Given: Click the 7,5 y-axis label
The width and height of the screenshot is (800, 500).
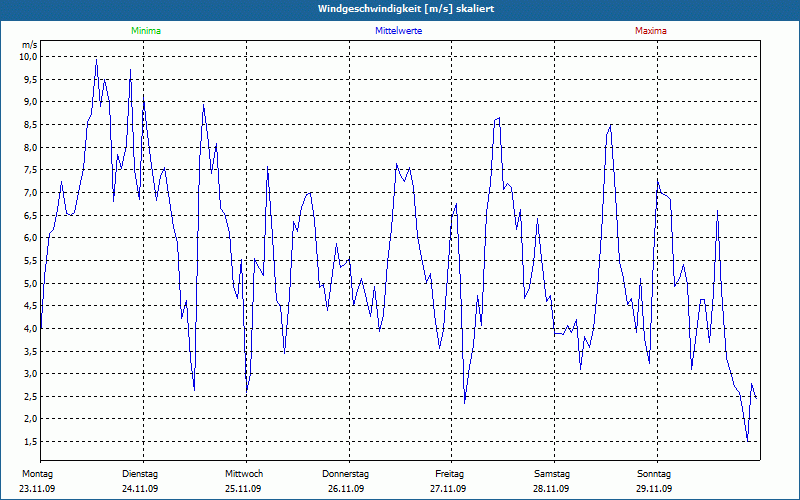Looking at the screenshot, I should tap(31, 170).
